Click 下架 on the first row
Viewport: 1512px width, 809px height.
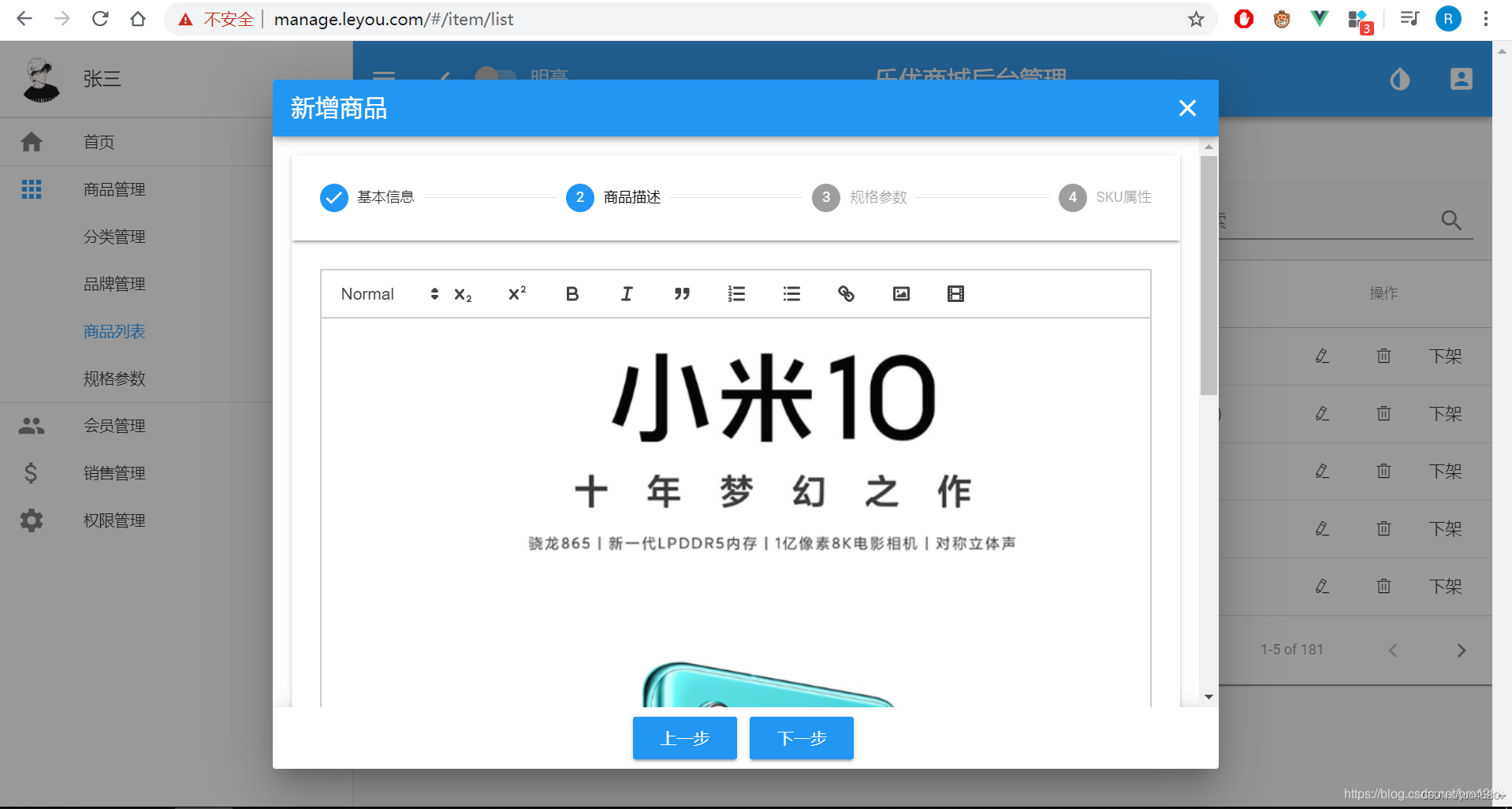pos(1445,356)
